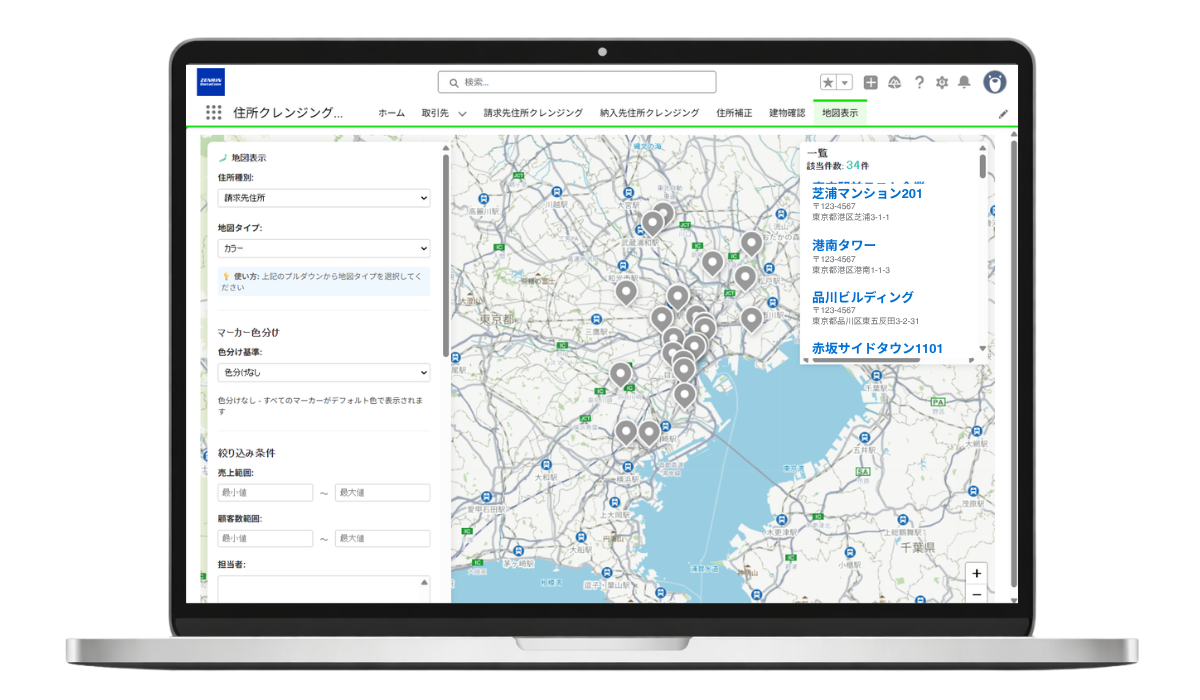Image resolution: width=1200 pixels, height=700 pixels.
Task: Switch to the 建物確認 tab
Action: [x=787, y=113]
